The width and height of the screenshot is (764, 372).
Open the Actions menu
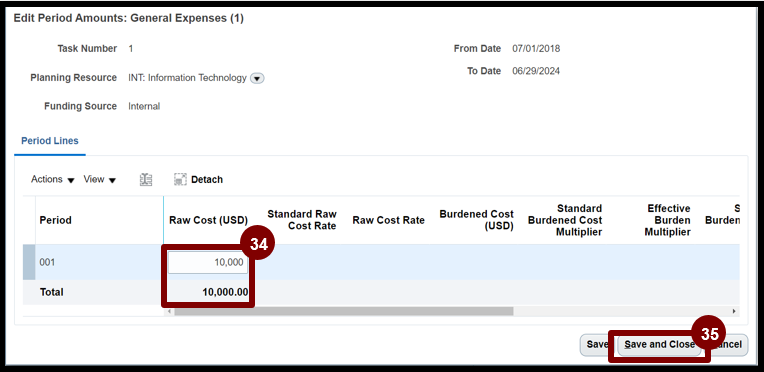tap(53, 179)
